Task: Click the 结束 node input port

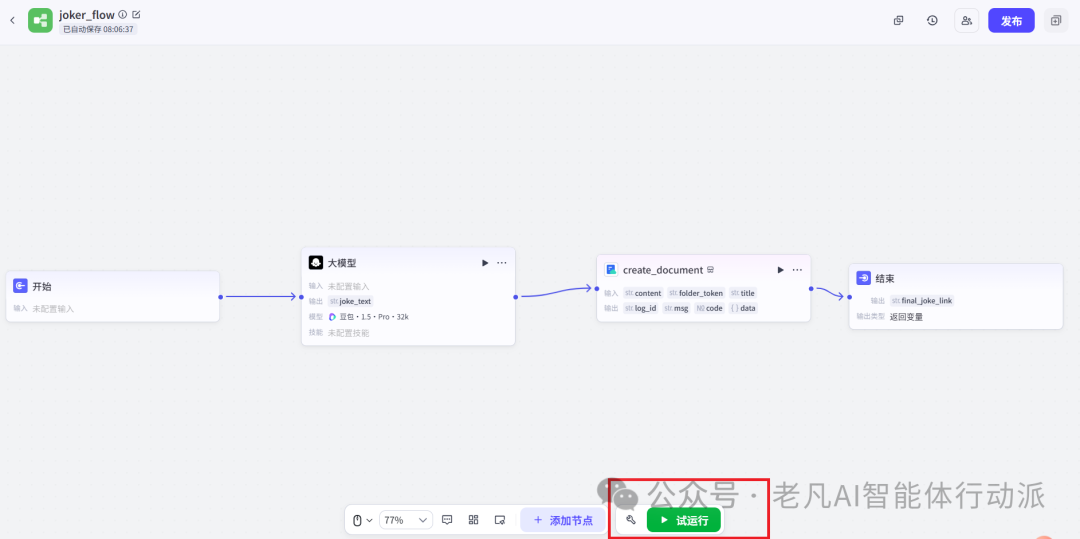Action: click(x=849, y=297)
